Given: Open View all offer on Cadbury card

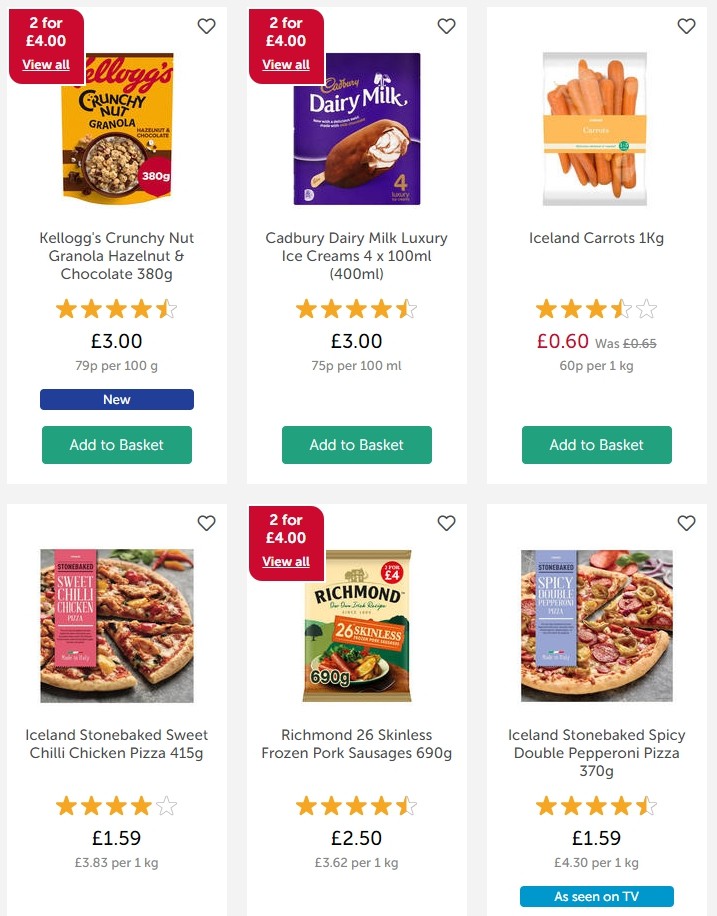Looking at the screenshot, I should click(286, 65).
